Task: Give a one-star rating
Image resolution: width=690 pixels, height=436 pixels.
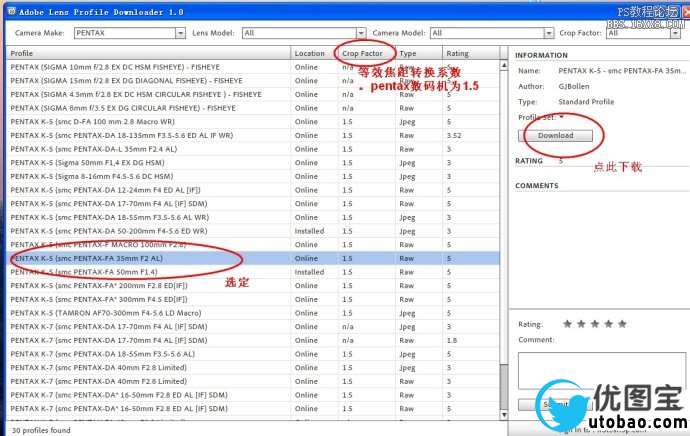Action: tap(567, 324)
